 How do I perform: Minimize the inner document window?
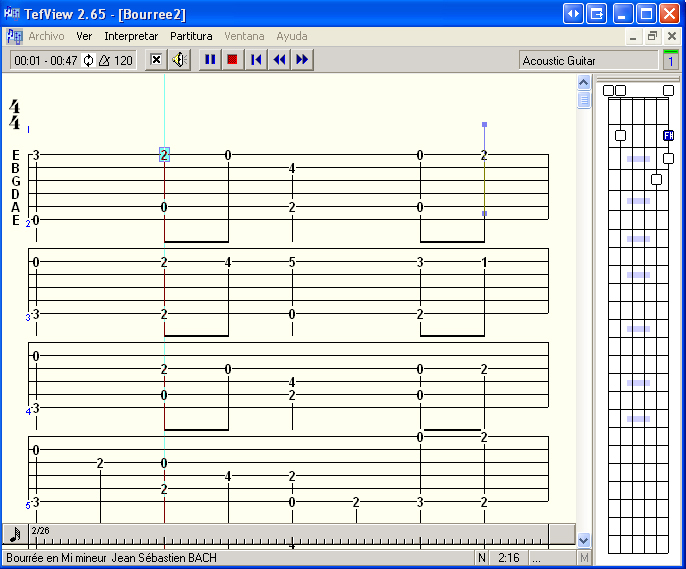point(633,36)
